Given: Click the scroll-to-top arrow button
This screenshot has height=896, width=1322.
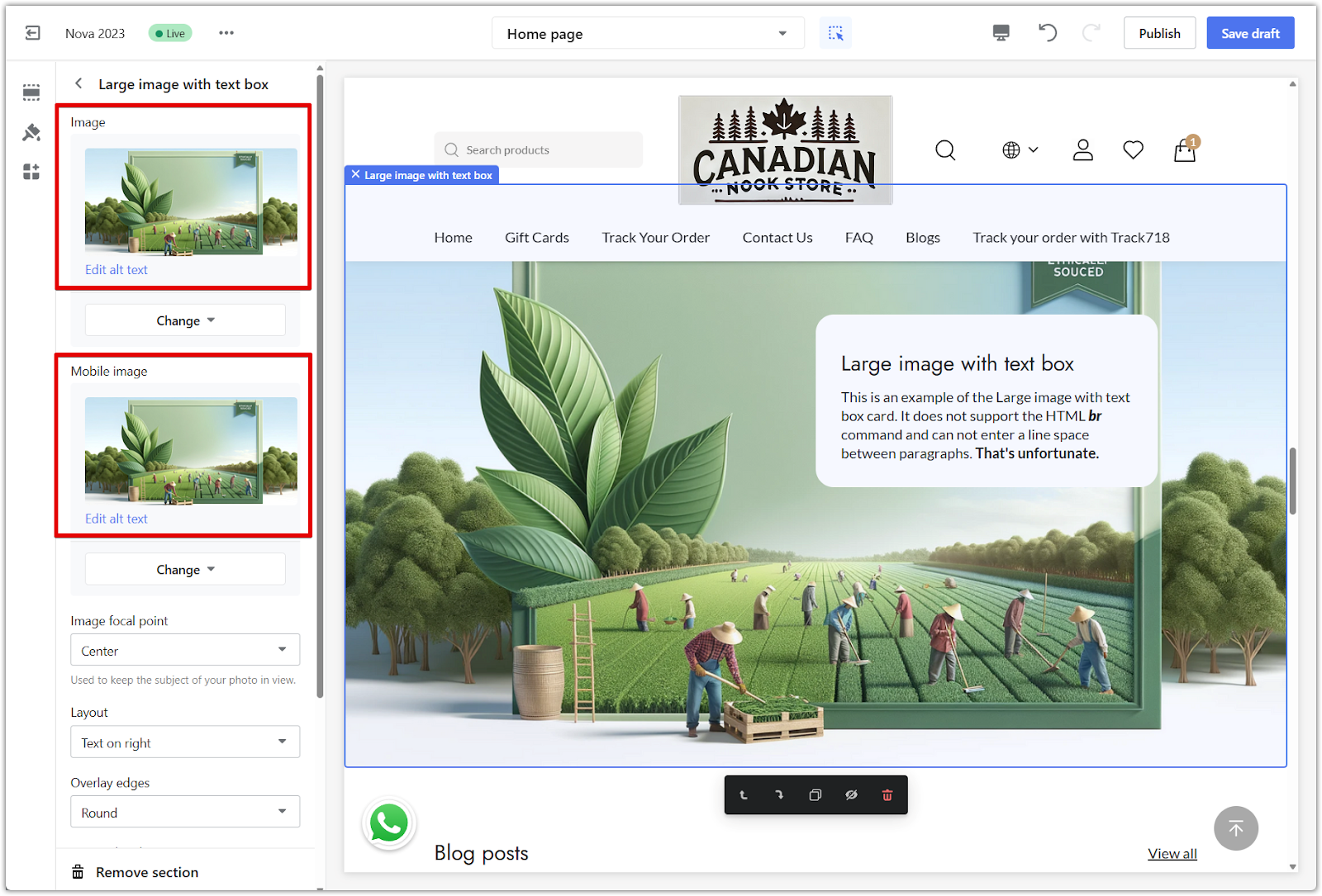Looking at the screenshot, I should 1235,828.
